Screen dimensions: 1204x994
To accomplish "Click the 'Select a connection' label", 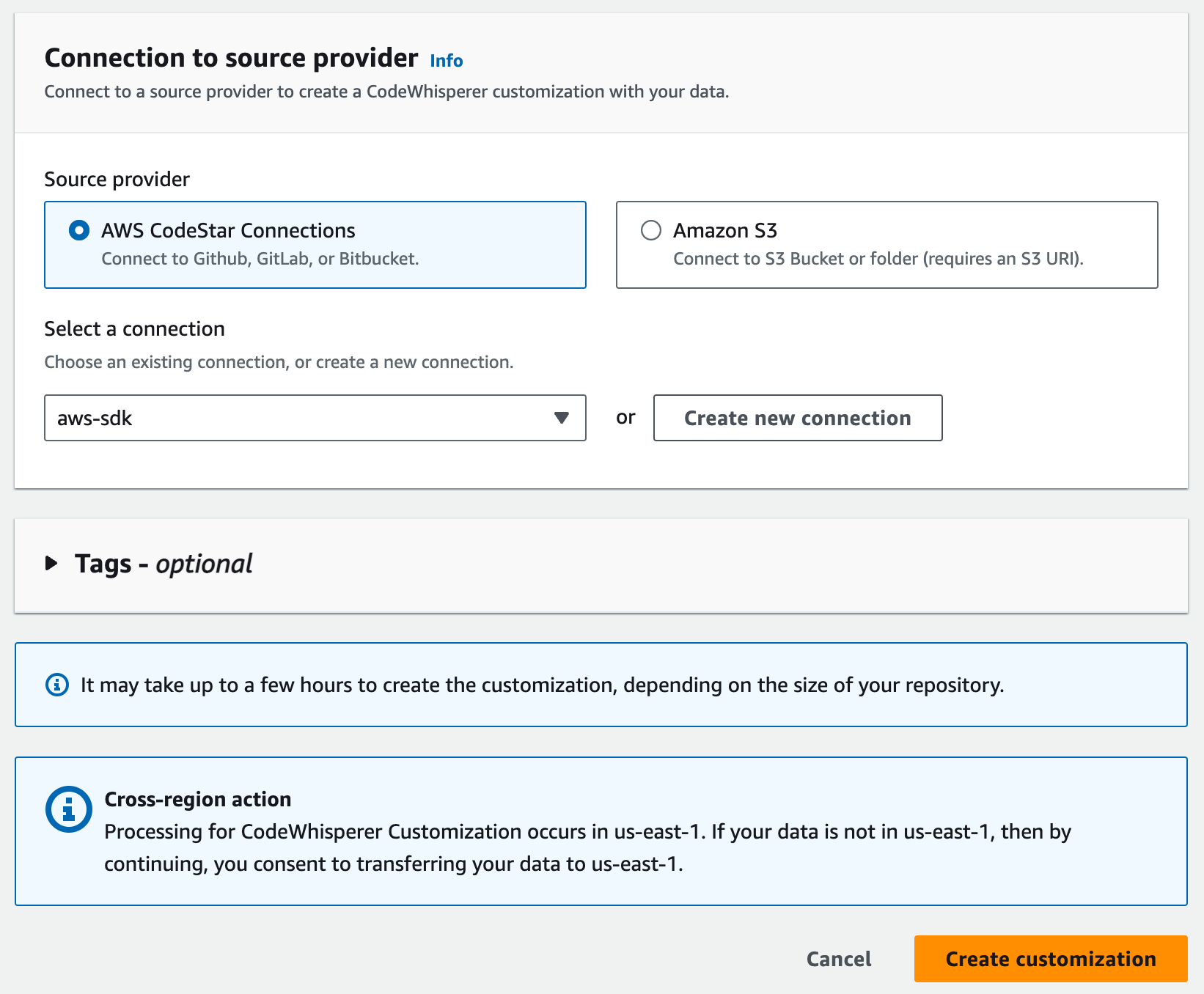I will tap(134, 329).
